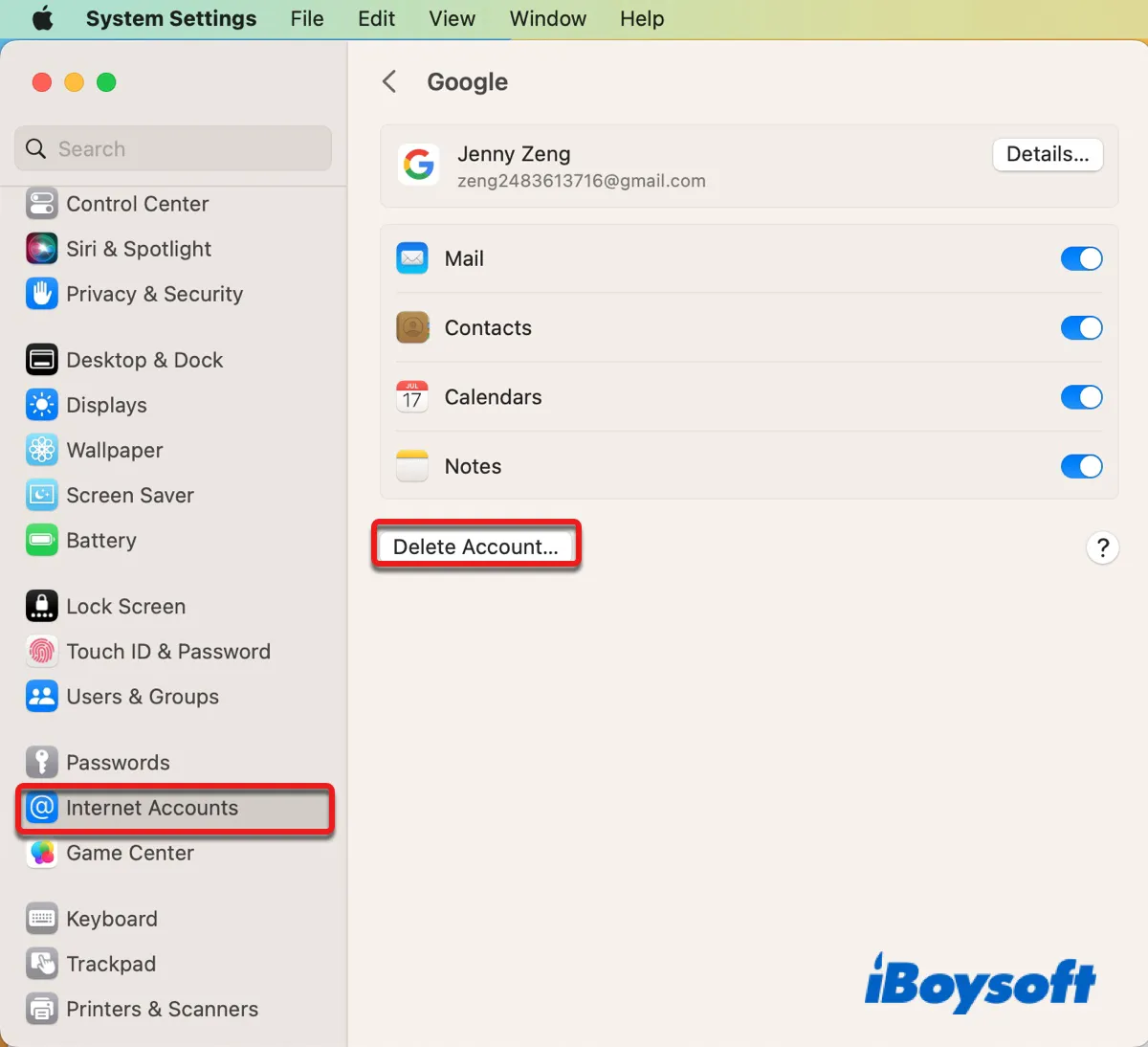Open the View menu
Viewport: 1148px width, 1047px height.
click(452, 18)
